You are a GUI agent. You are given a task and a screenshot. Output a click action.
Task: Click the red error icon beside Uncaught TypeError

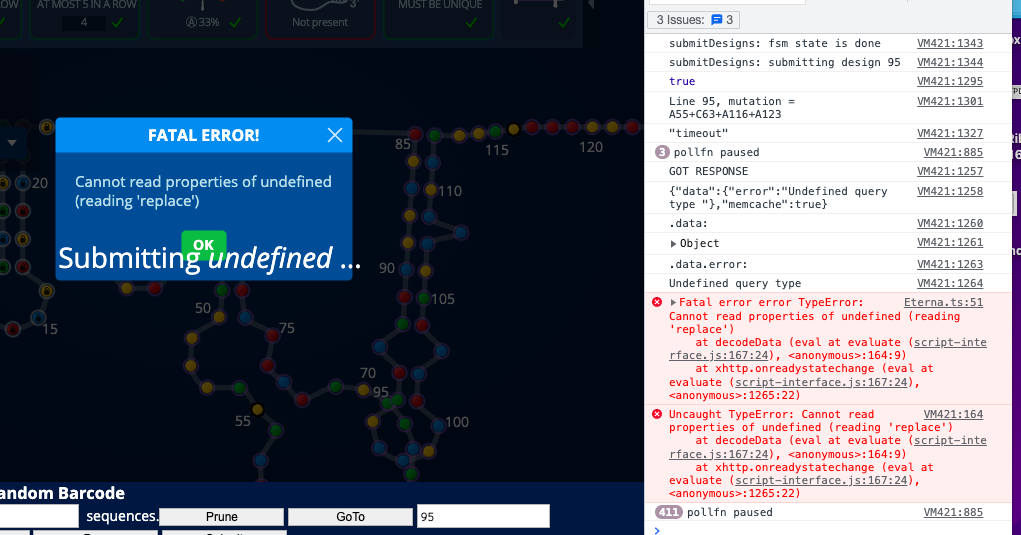pos(657,414)
